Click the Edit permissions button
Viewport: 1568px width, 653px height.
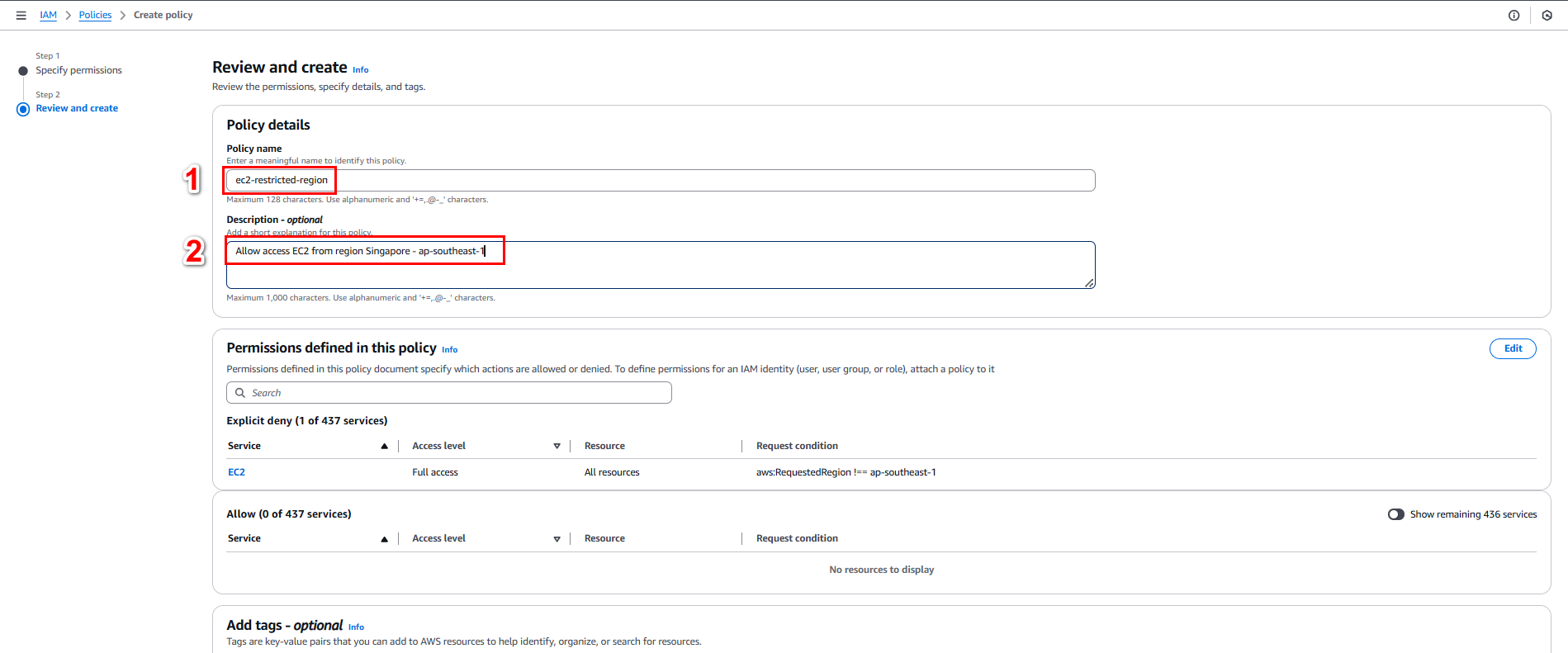(x=1513, y=348)
